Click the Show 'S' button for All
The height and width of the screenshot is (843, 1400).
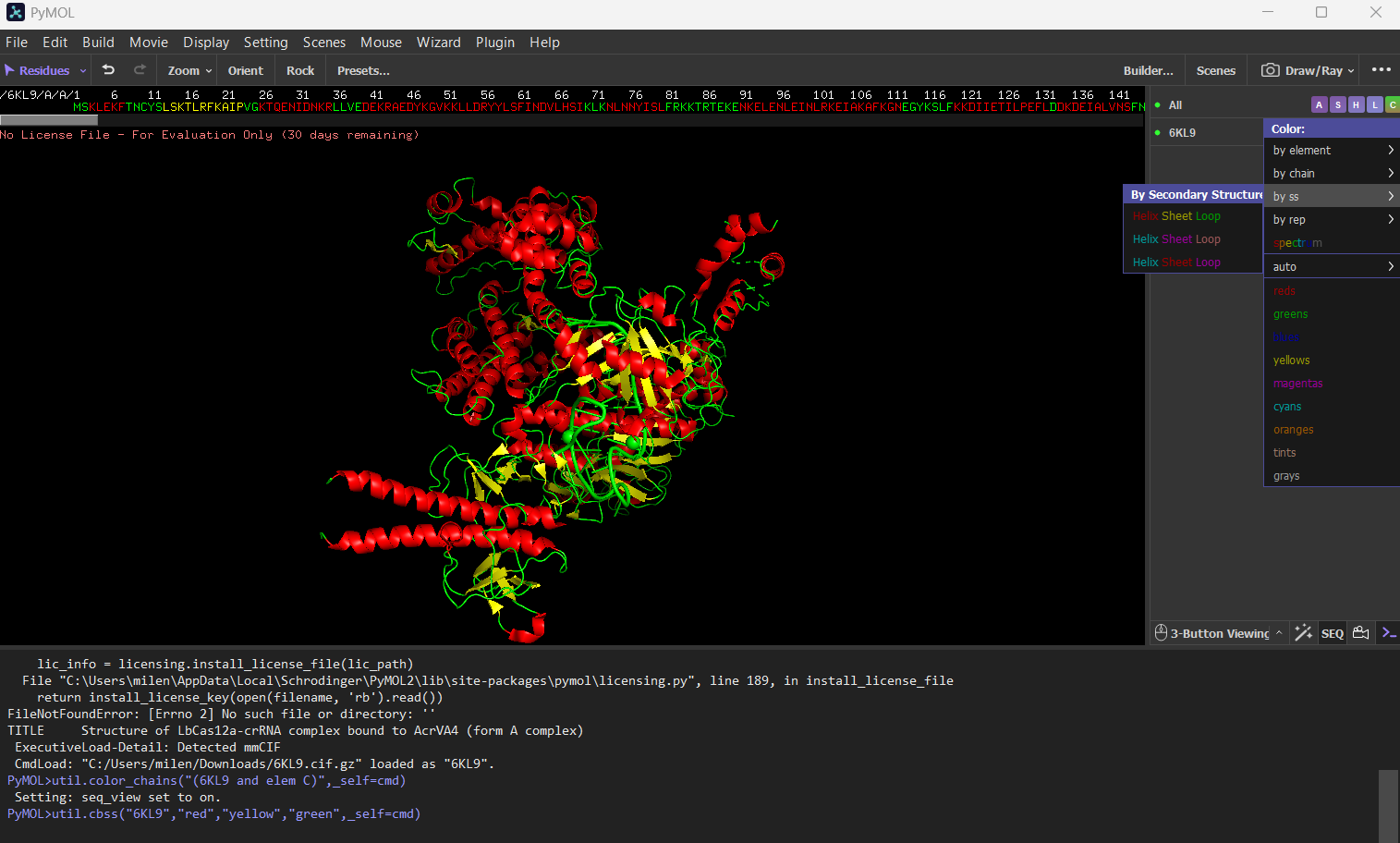click(x=1337, y=105)
